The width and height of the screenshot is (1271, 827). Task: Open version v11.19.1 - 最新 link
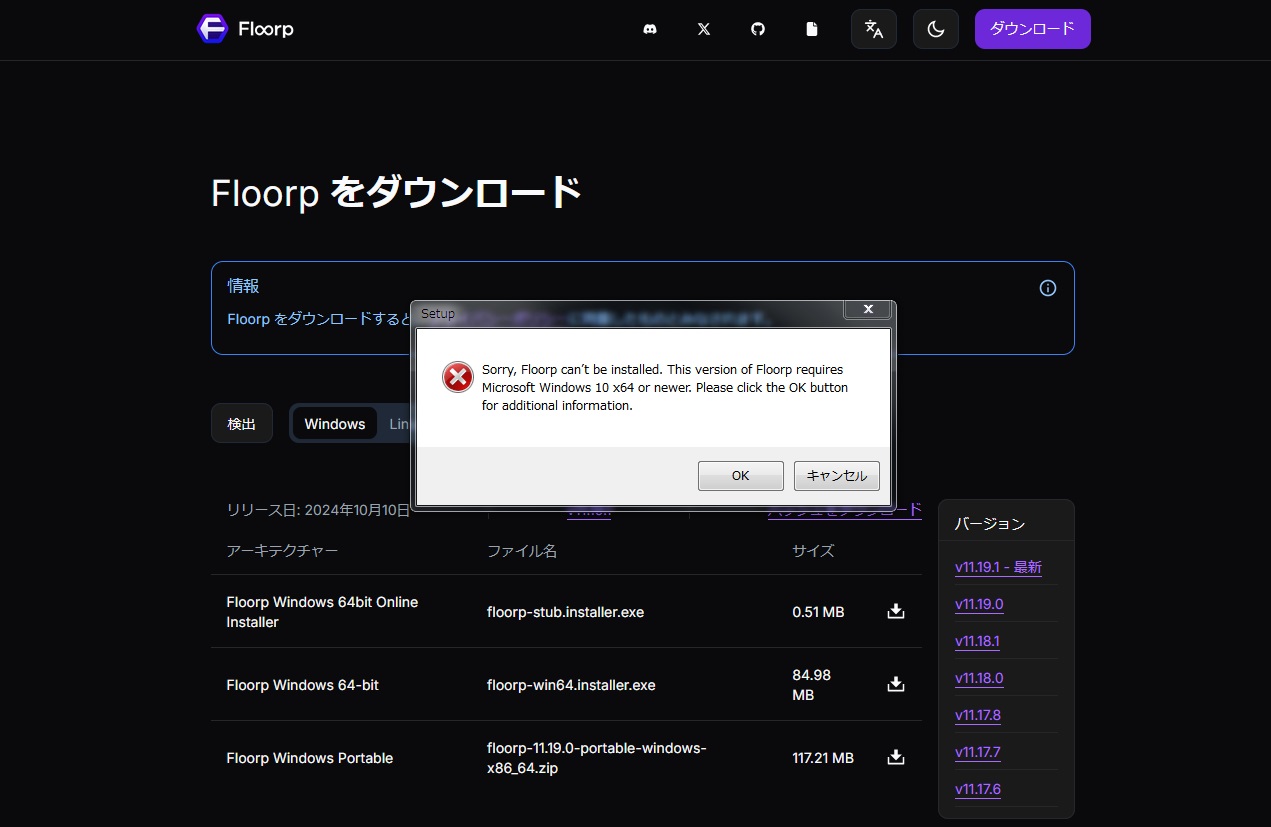(998, 567)
